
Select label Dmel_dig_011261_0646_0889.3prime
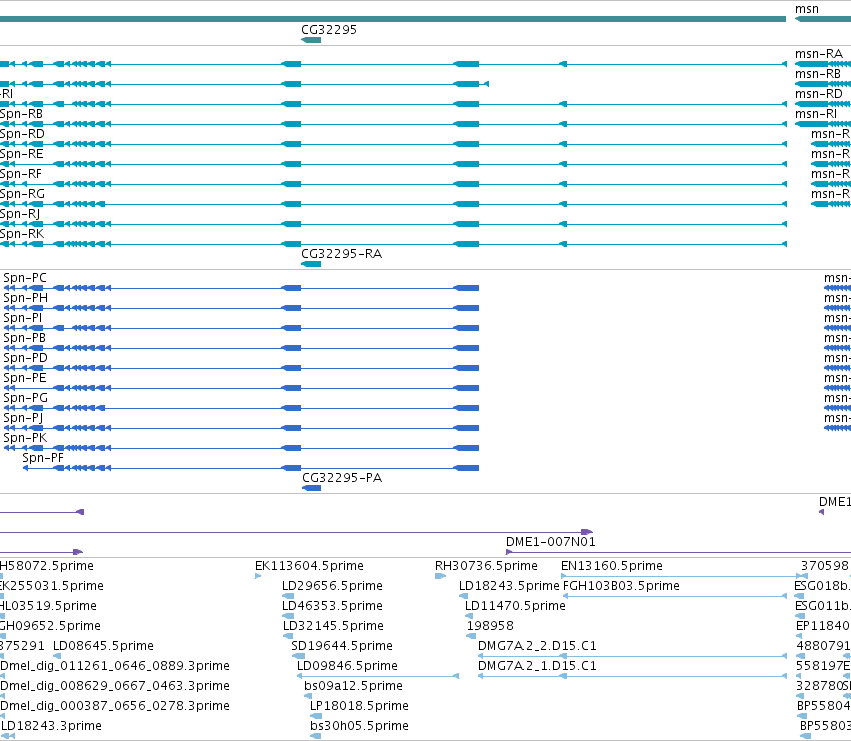coord(115,667)
